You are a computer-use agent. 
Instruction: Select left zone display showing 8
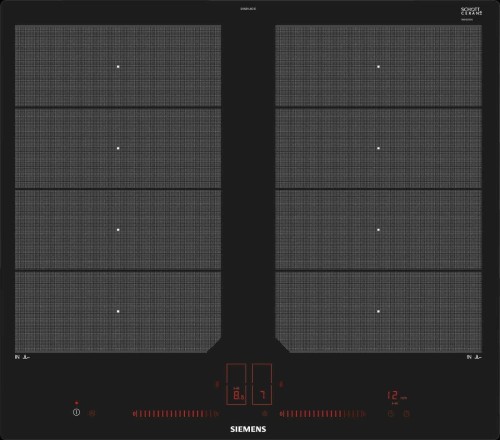236,384
